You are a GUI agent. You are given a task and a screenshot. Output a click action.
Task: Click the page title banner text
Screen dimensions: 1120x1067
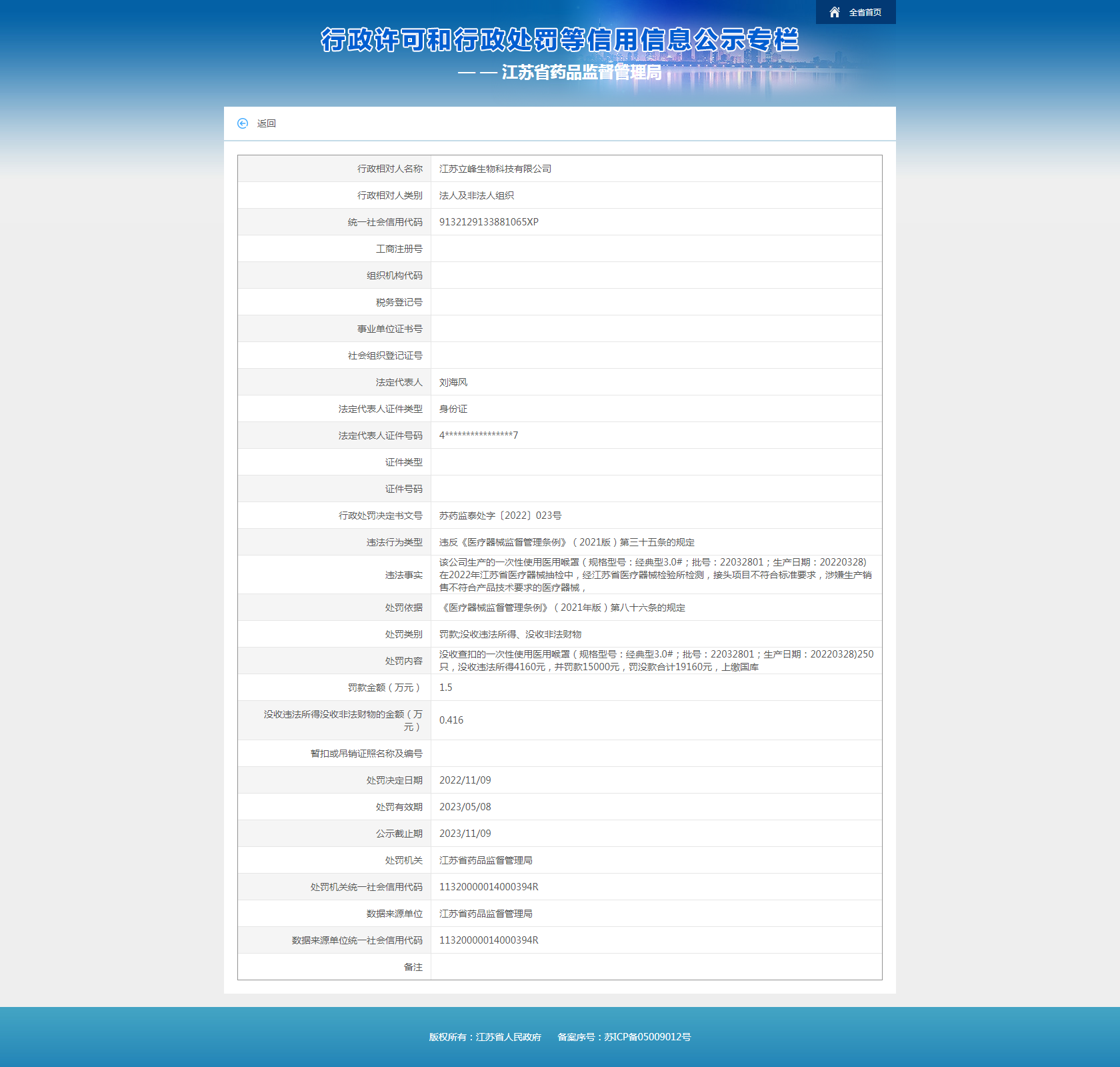[x=560, y=40]
